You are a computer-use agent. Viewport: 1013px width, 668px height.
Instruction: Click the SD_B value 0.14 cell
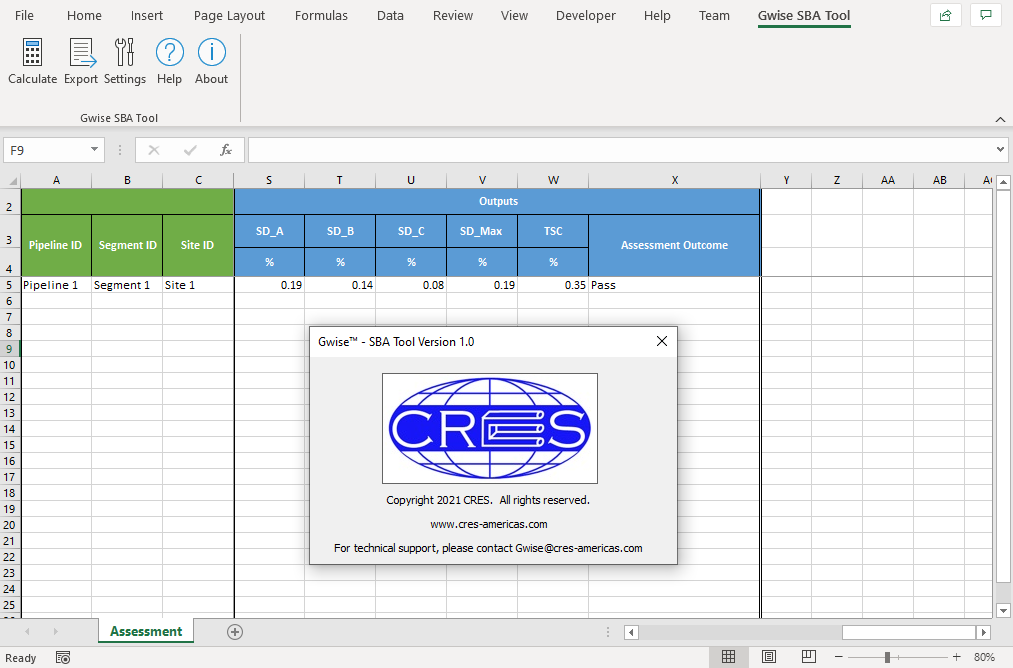click(340, 285)
